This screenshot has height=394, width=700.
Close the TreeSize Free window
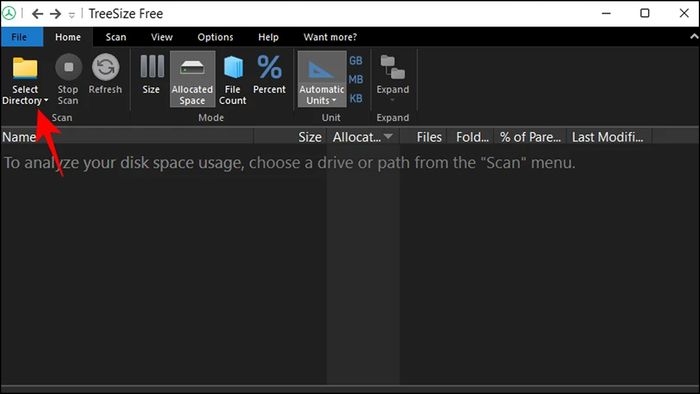[684, 13]
